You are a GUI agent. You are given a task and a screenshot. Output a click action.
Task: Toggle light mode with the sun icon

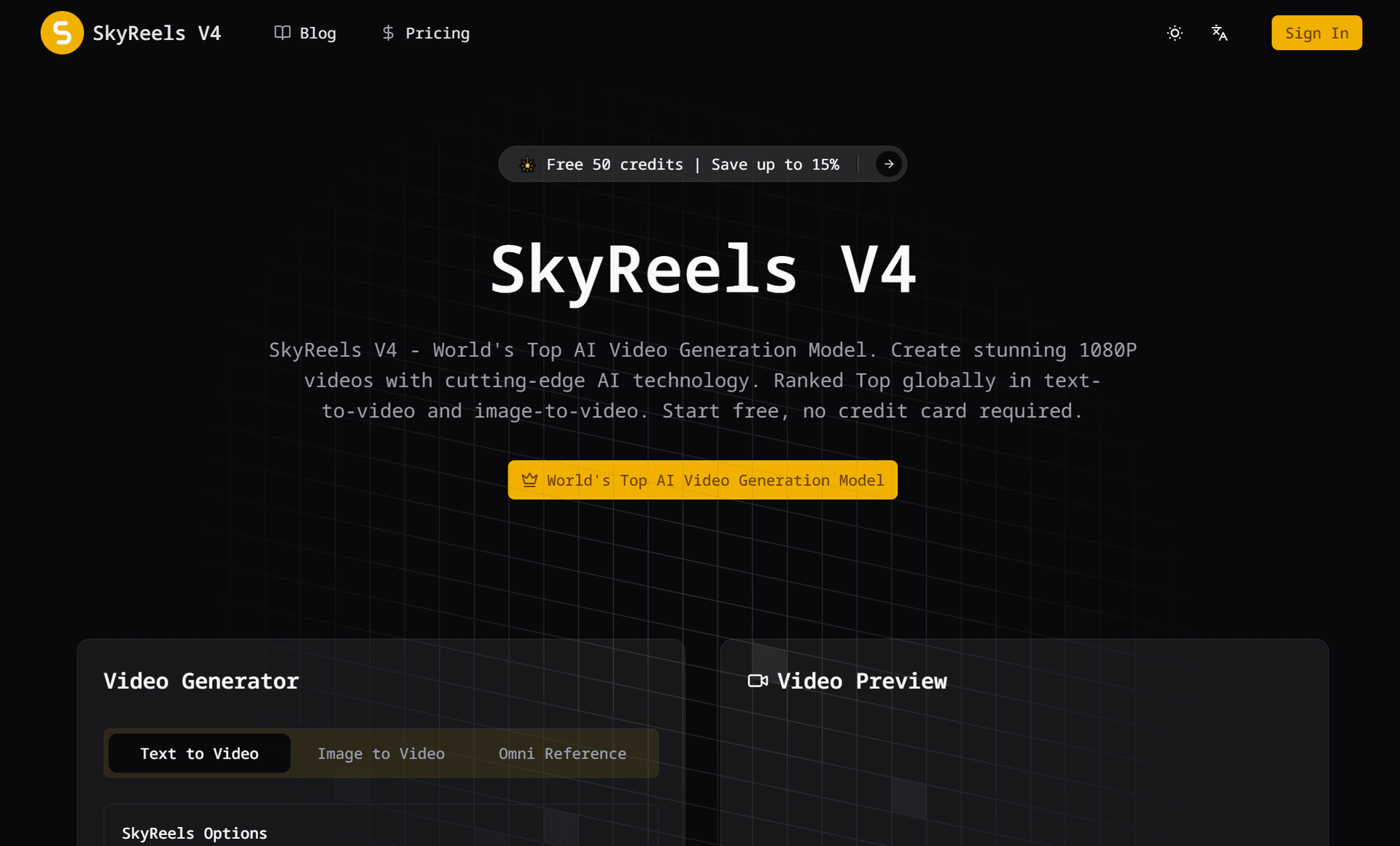pyautogui.click(x=1174, y=33)
